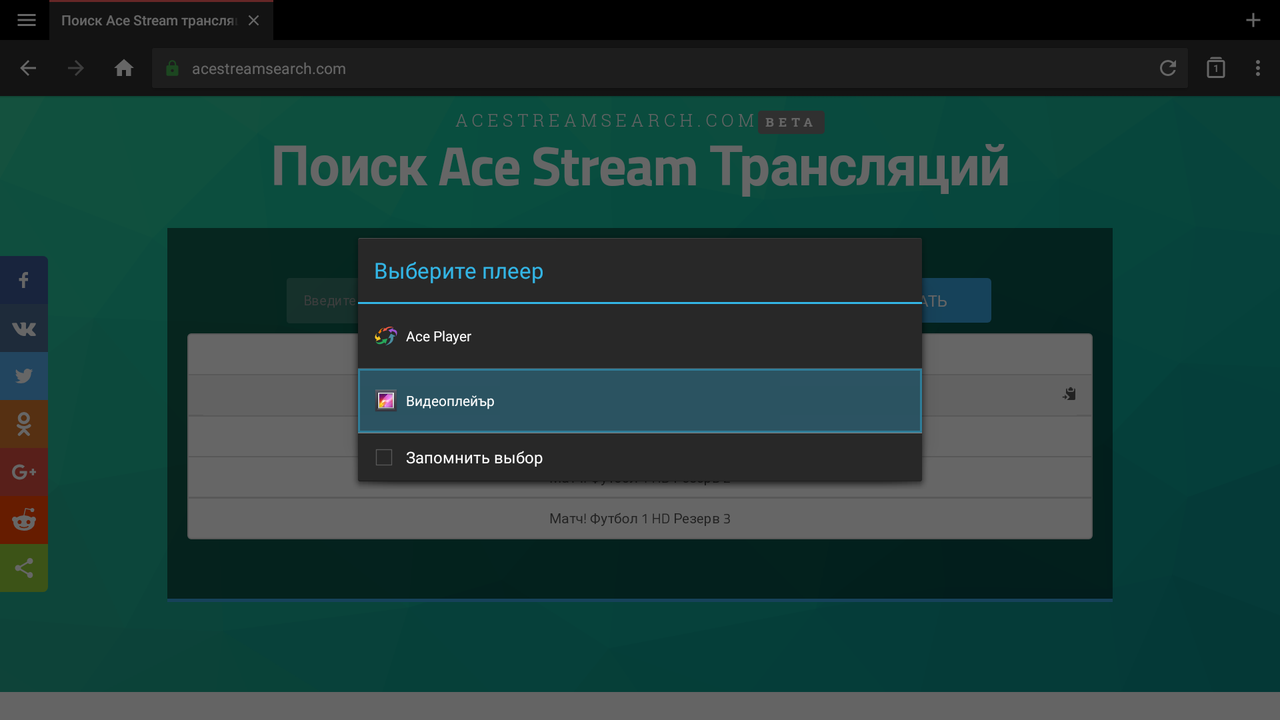Open the browser hamburger menu
Image resolution: width=1280 pixels, height=720 pixels.
(x=27, y=20)
